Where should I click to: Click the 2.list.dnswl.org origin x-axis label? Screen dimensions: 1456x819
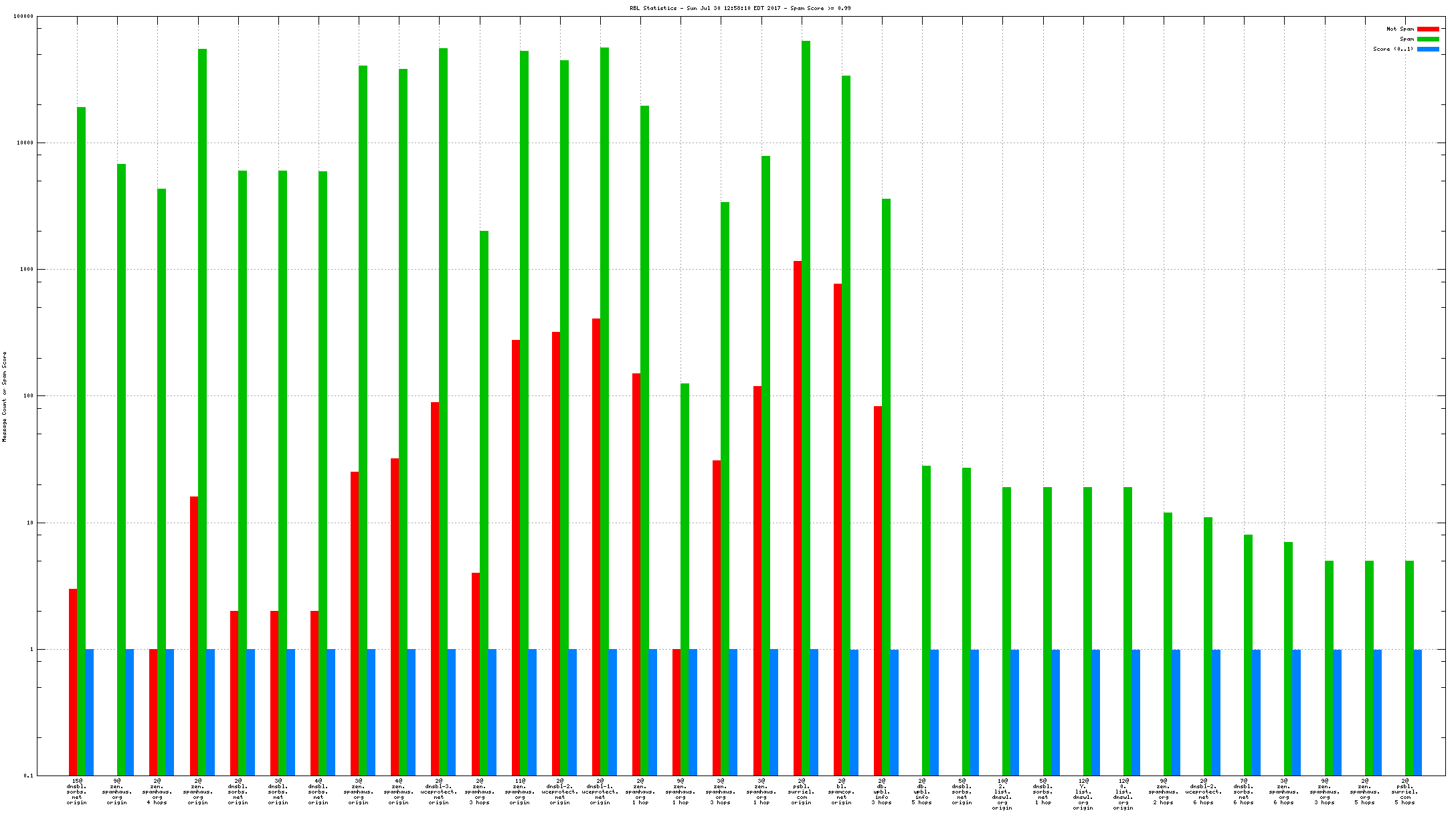click(1002, 794)
